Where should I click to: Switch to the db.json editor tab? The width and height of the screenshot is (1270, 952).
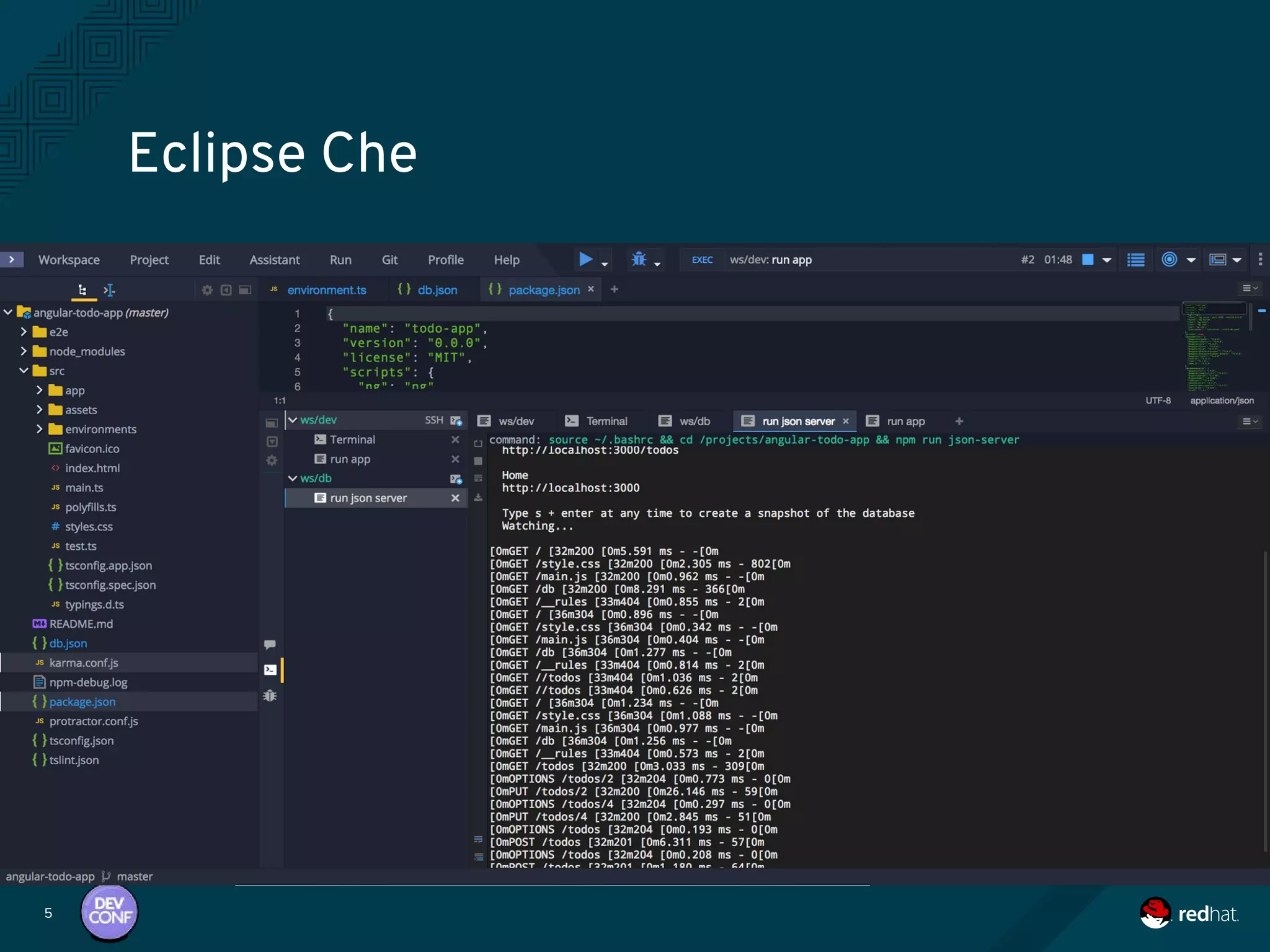(x=437, y=290)
